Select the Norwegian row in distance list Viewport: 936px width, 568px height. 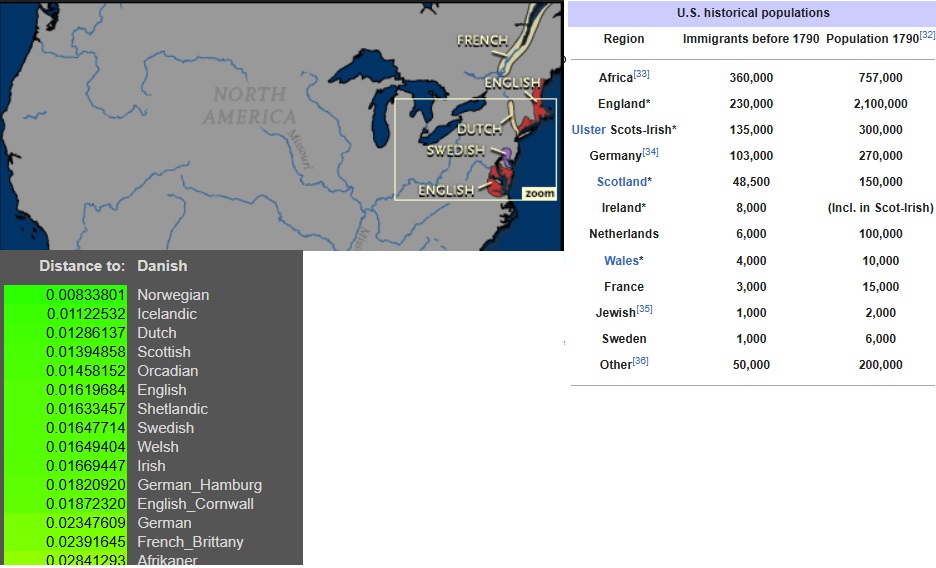[x=153, y=295]
